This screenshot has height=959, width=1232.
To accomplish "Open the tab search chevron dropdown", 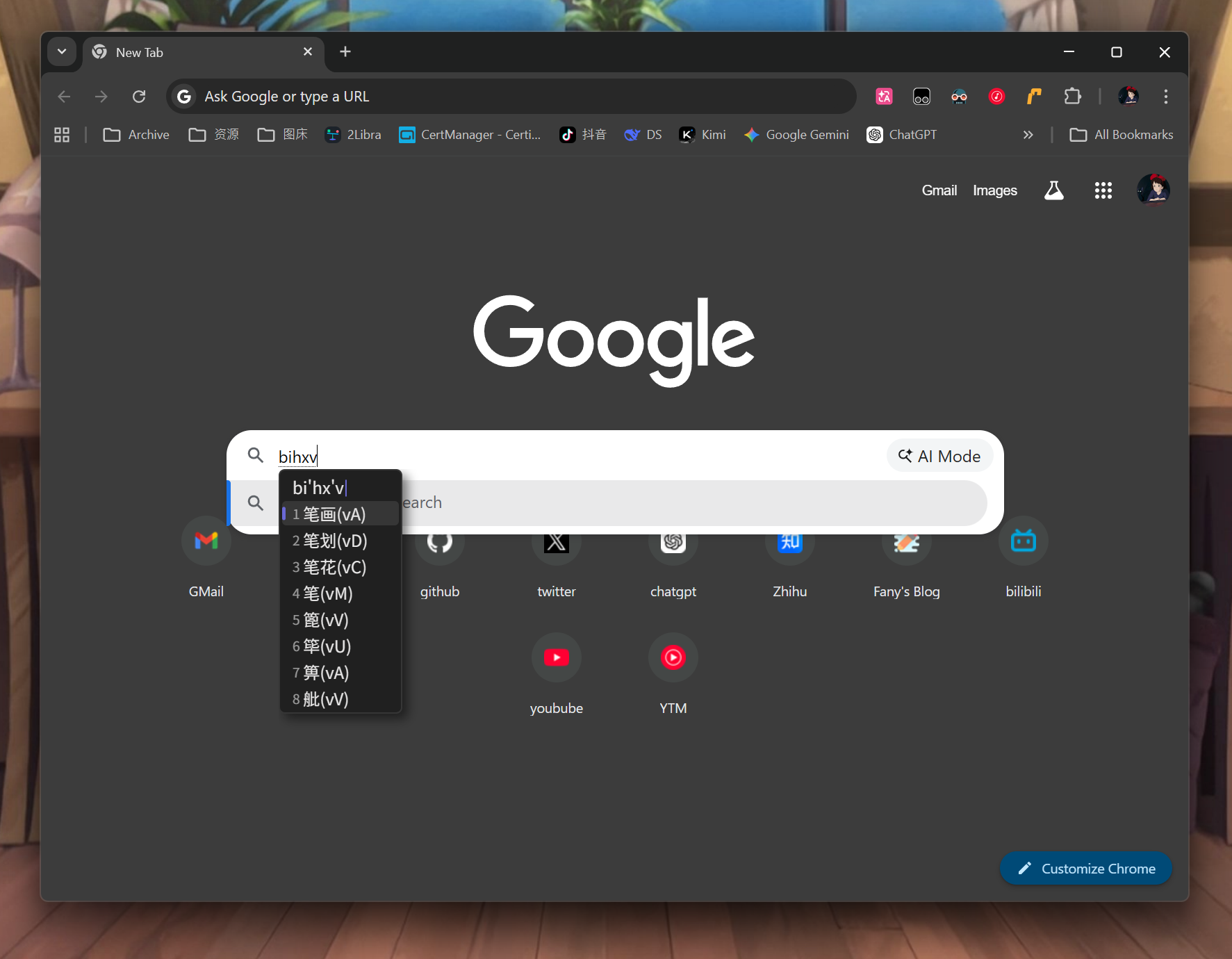I will [x=62, y=51].
